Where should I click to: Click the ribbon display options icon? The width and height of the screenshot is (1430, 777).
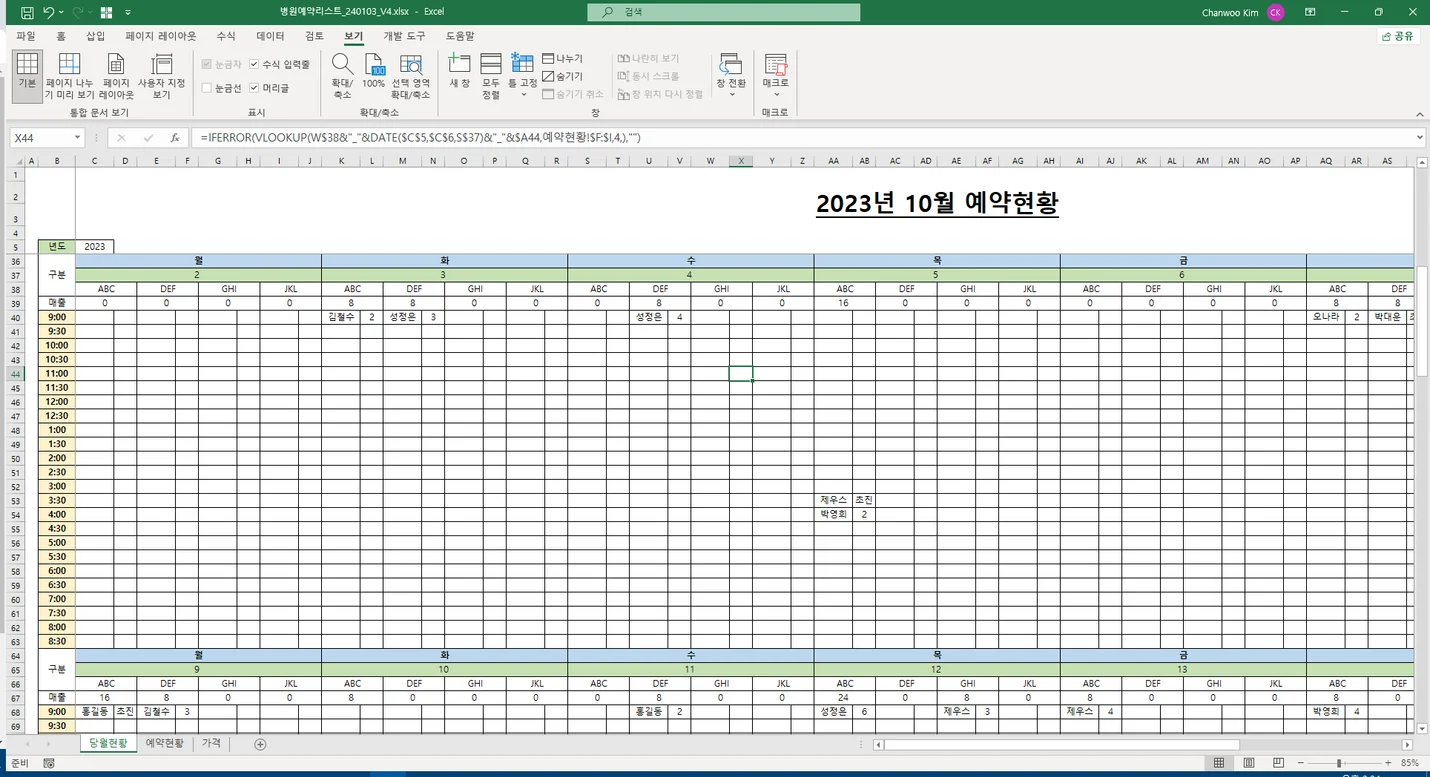(1309, 13)
